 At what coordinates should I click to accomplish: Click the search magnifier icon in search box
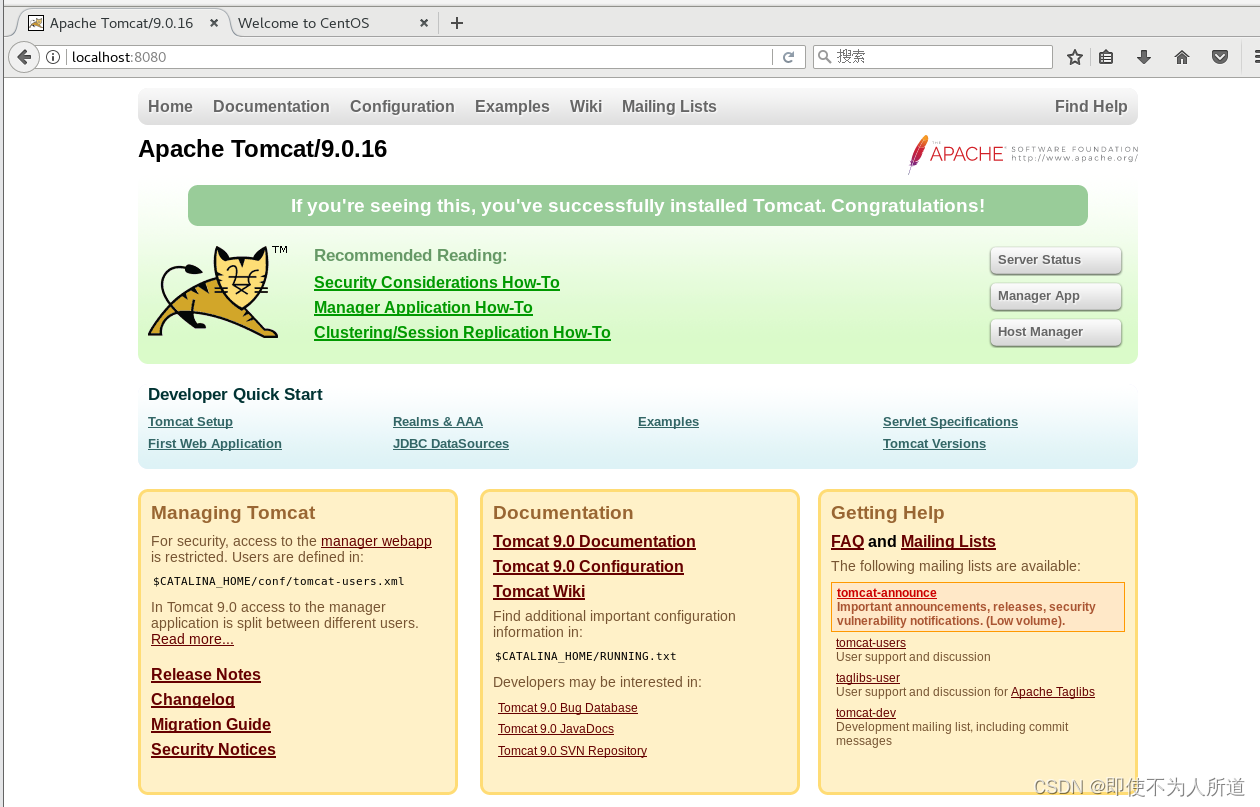click(825, 57)
